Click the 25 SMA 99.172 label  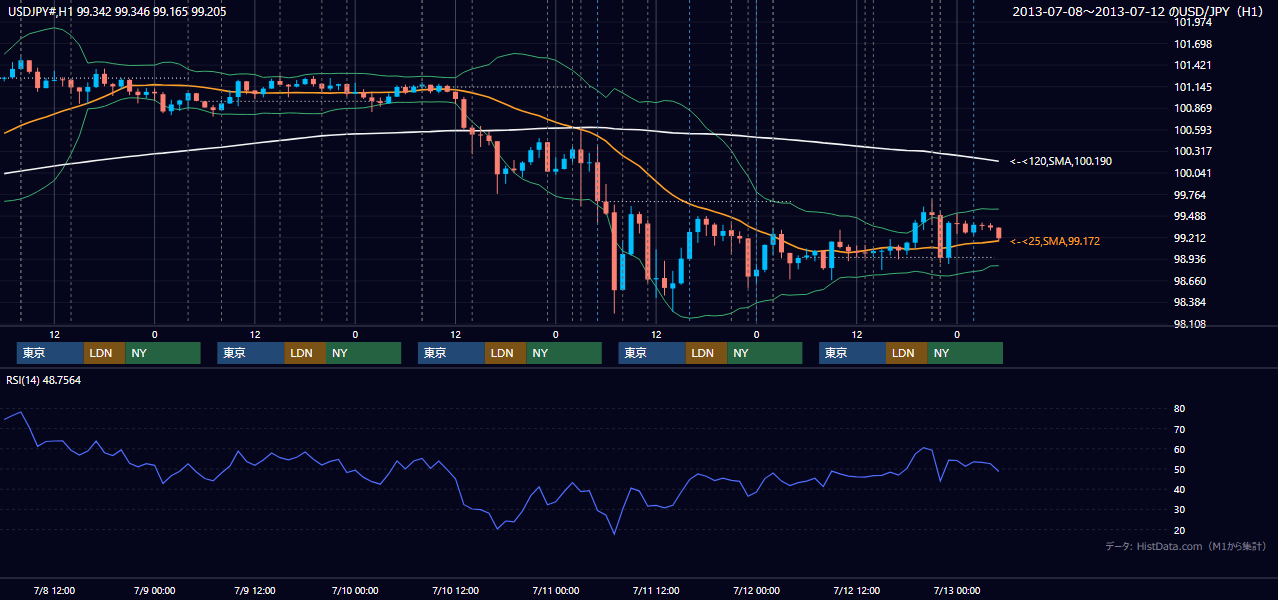click(1056, 241)
